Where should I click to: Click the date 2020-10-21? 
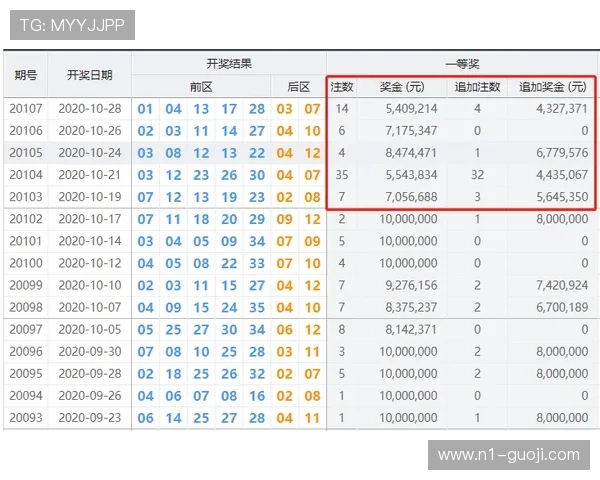tap(89, 175)
